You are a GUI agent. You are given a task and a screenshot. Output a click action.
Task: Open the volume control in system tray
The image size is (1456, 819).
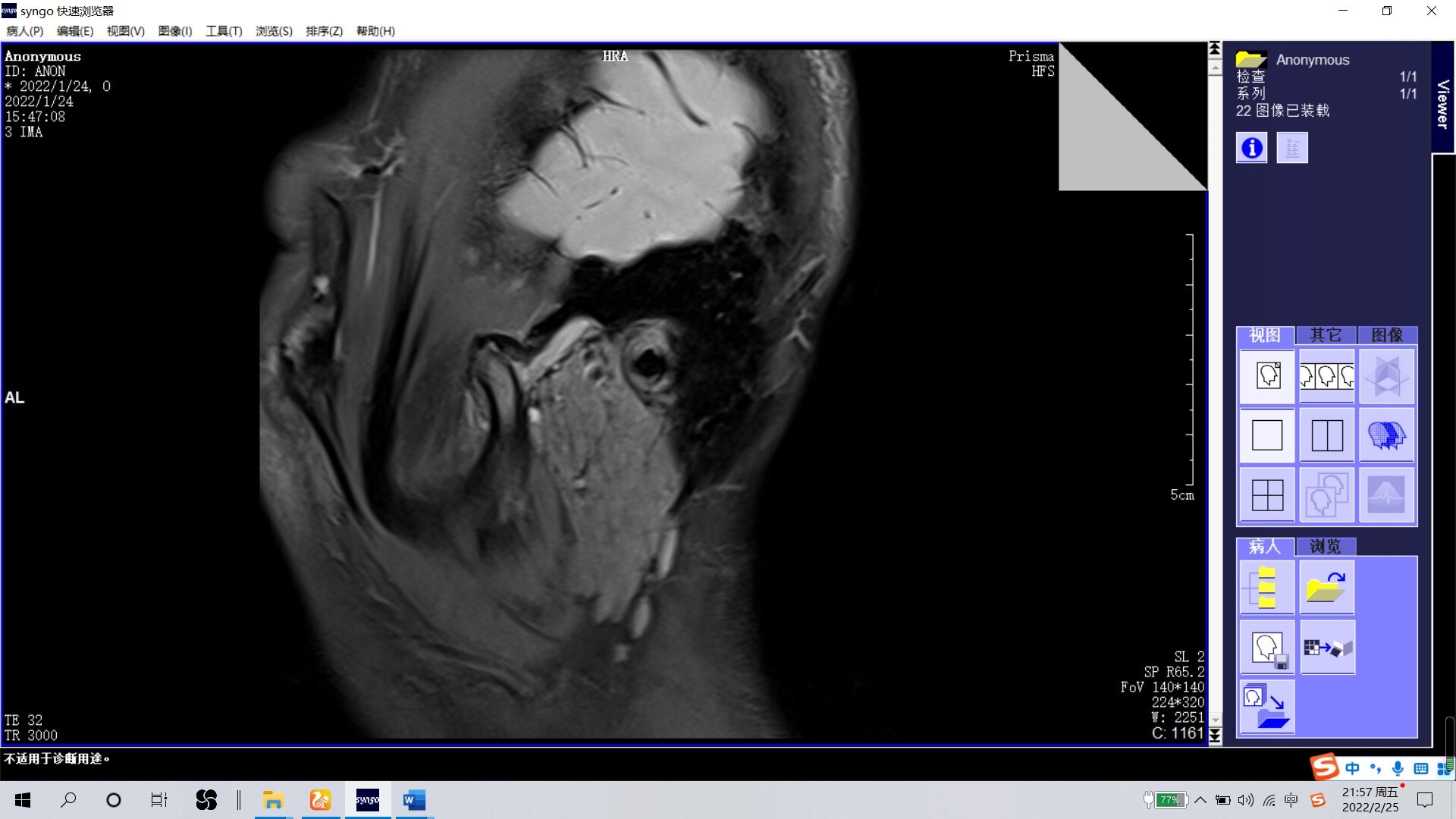[1246, 800]
